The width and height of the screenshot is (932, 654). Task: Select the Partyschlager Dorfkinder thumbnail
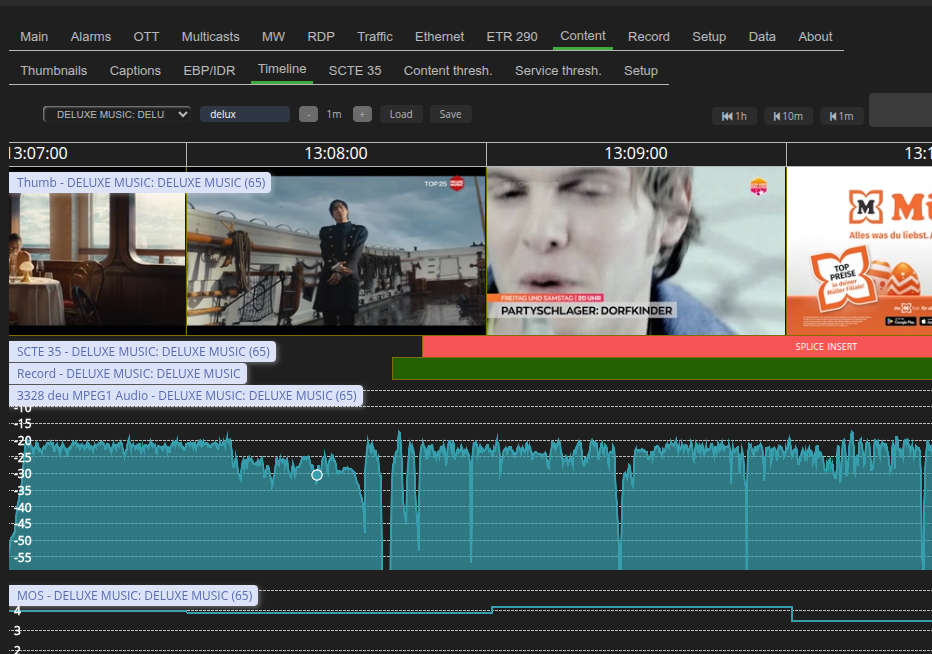click(x=635, y=251)
